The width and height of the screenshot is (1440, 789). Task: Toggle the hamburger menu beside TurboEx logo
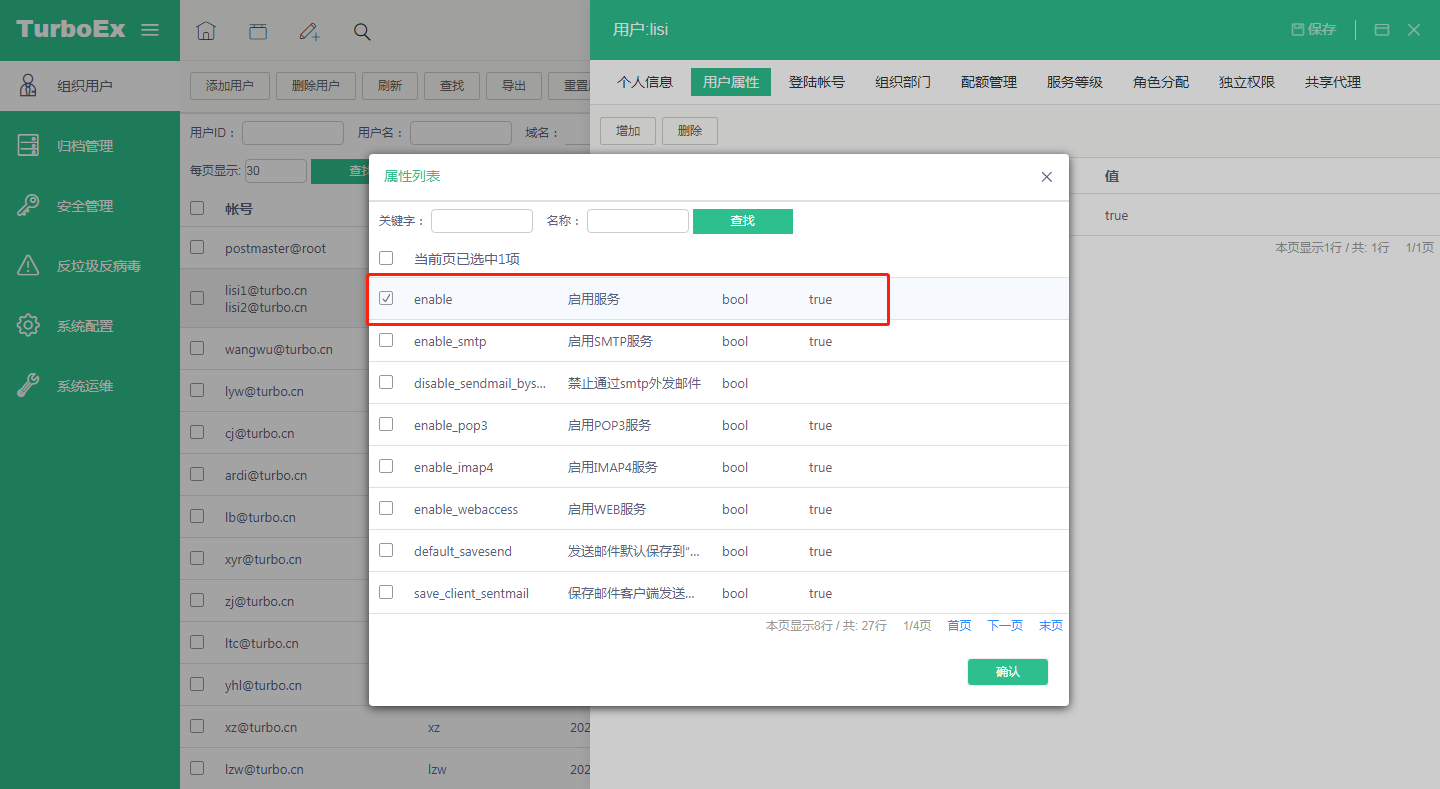pos(150,30)
